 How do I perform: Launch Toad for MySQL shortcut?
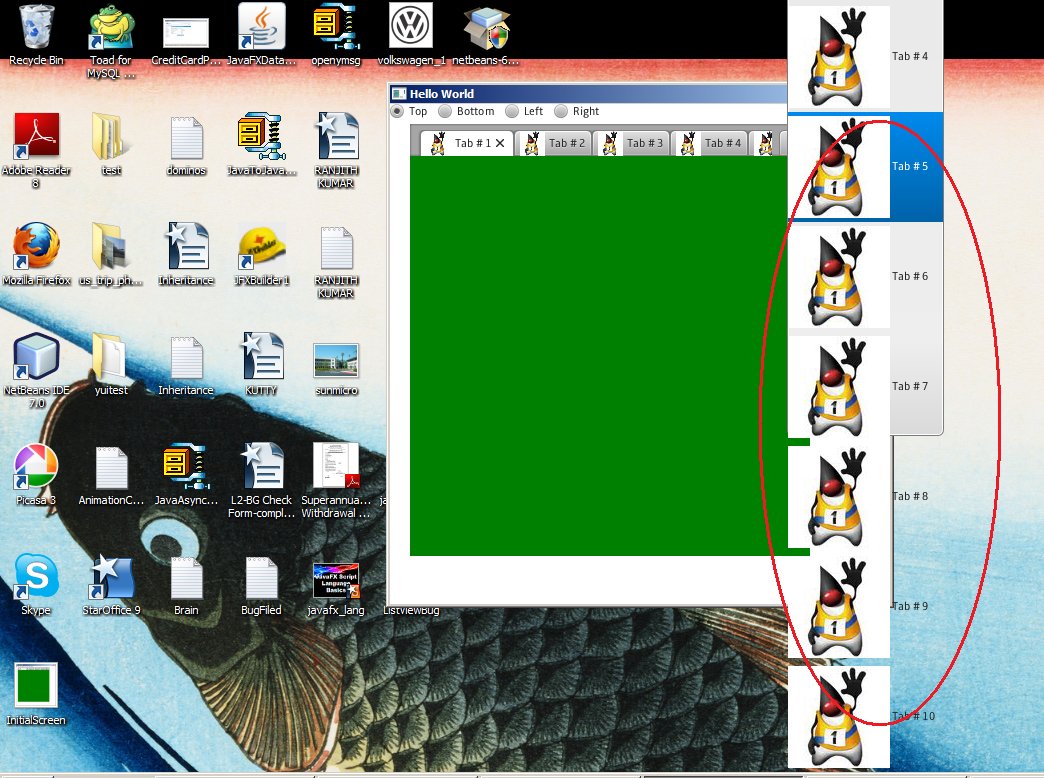[x=111, y=28]
